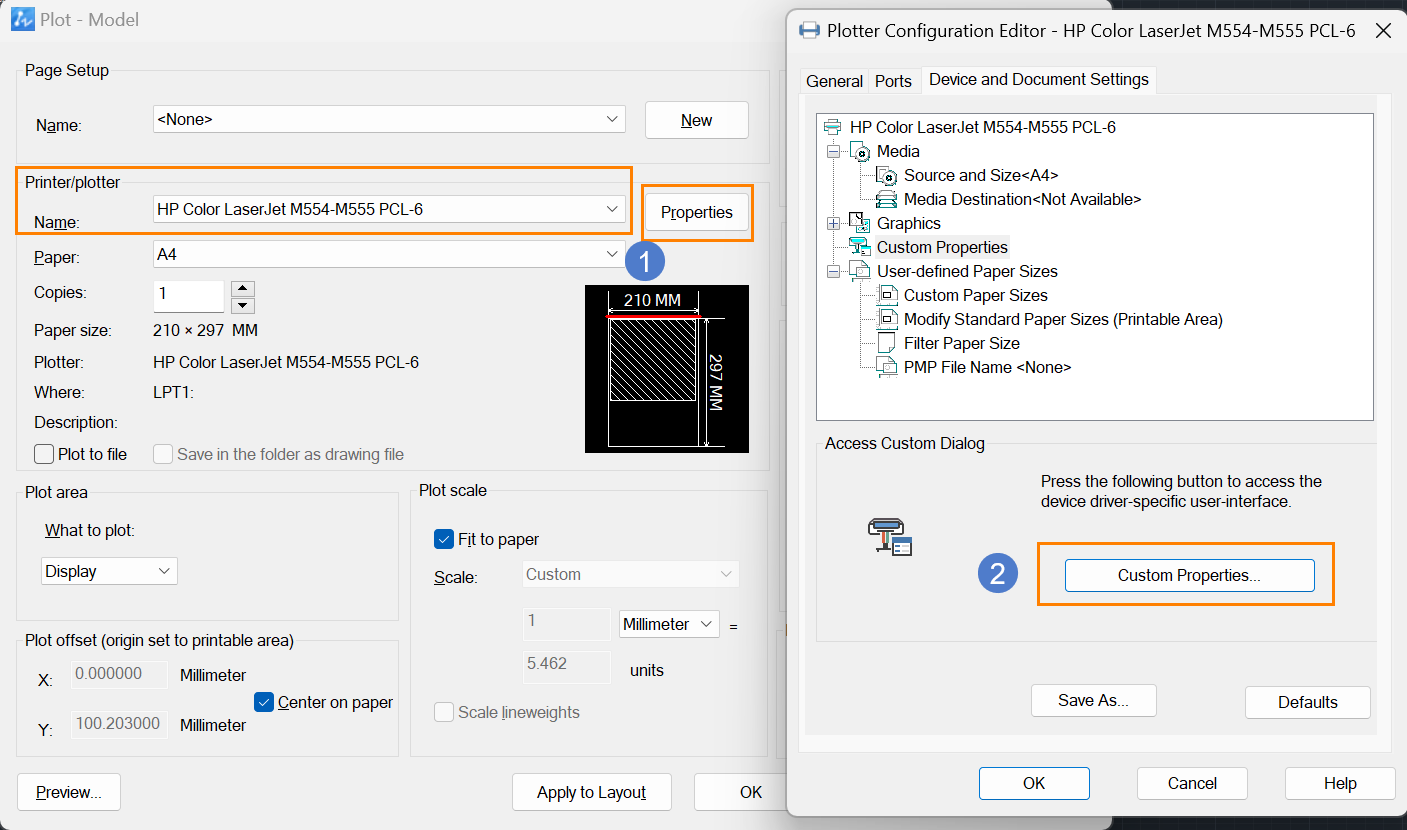Click the scale value field showing 1
This screenshot has width=1407, height=830.
point(567,624)
